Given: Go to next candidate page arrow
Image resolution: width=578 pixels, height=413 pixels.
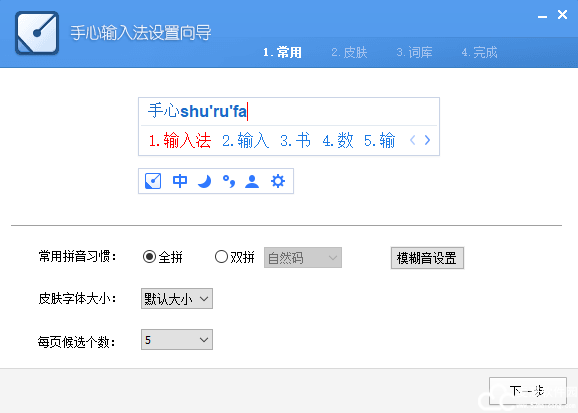Looking at the screenshot, I should 427,140.
